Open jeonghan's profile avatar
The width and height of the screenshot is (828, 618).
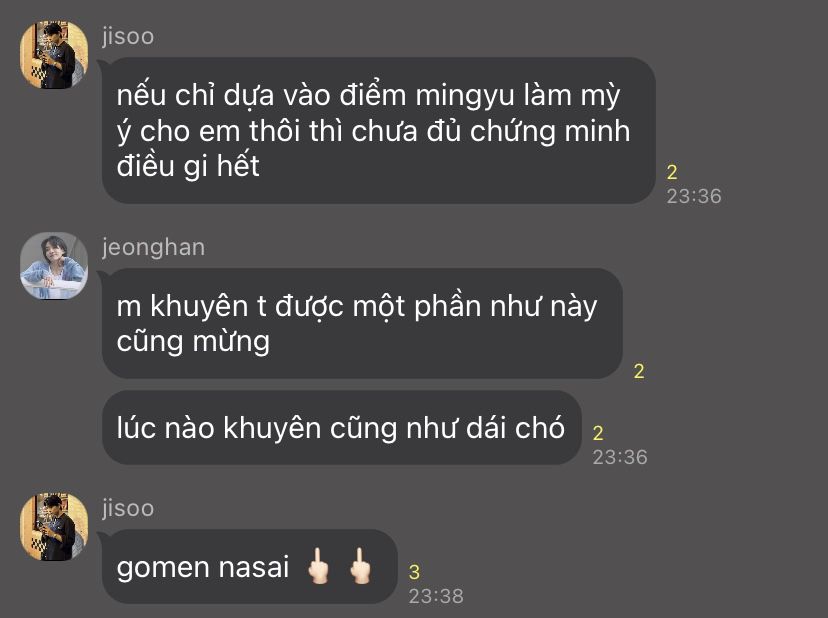point(54,266)
